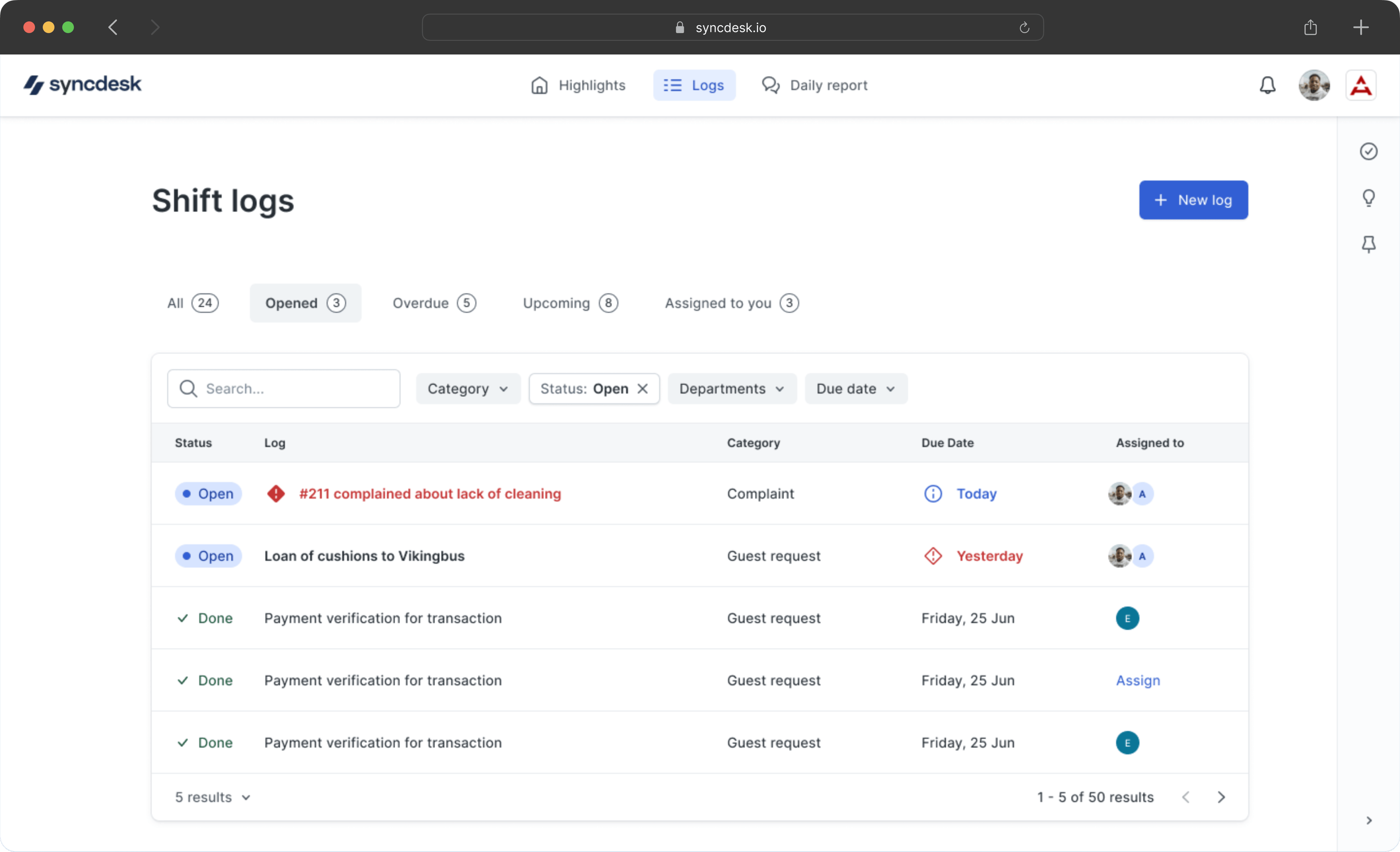Image resolution: width=1400 pixels, height=852 pixels.
Task: Toggle Done status on first payment verification
Action: pyautogui.click(x=205, y=618)
